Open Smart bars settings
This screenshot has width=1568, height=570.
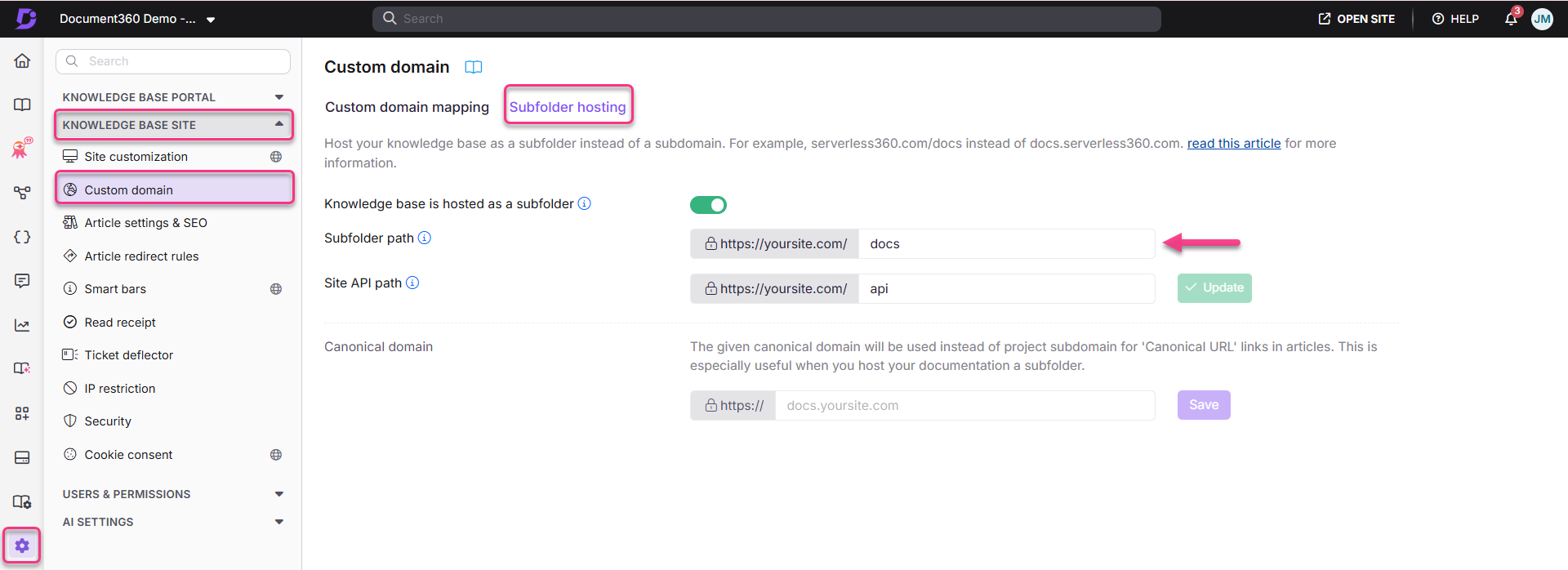pyautogui.click(x=173, y=289)
